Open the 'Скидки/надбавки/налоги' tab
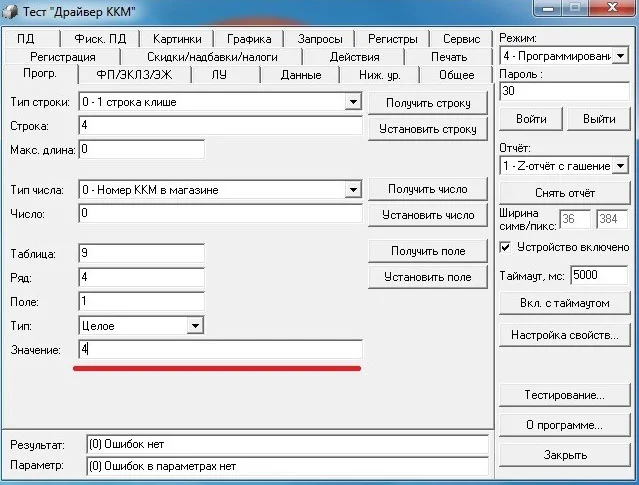 [212, 57]
